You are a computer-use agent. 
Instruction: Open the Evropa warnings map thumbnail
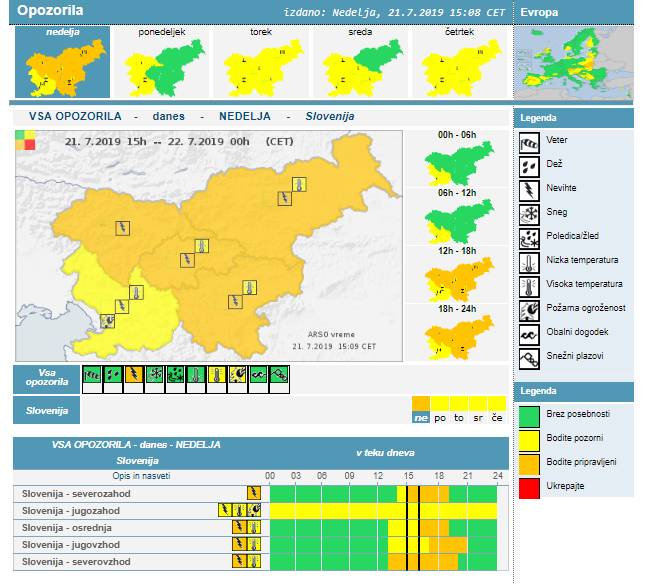click(x=572, y=61)
